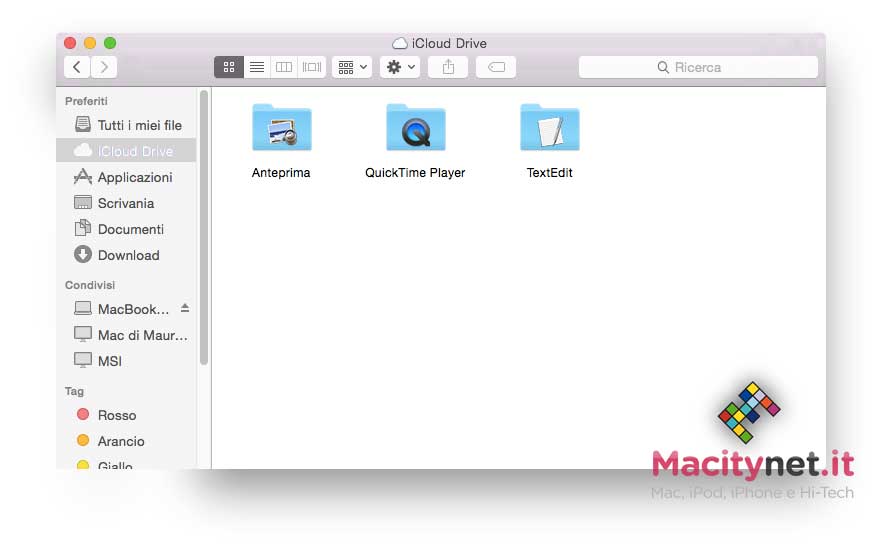Zoom the window with green button
Image resolution: width=882 pixels, height=549 pixels.
click(110, 43)
